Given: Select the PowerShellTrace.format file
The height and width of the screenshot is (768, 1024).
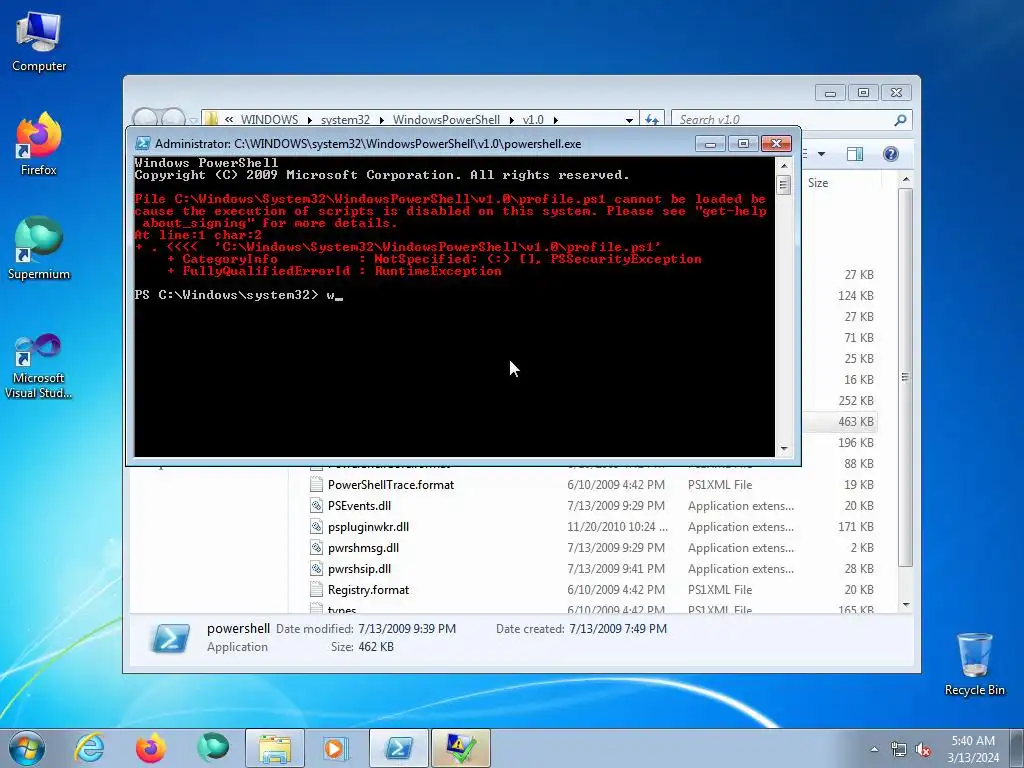Looking at the screenshot, I should pos(391,485).
